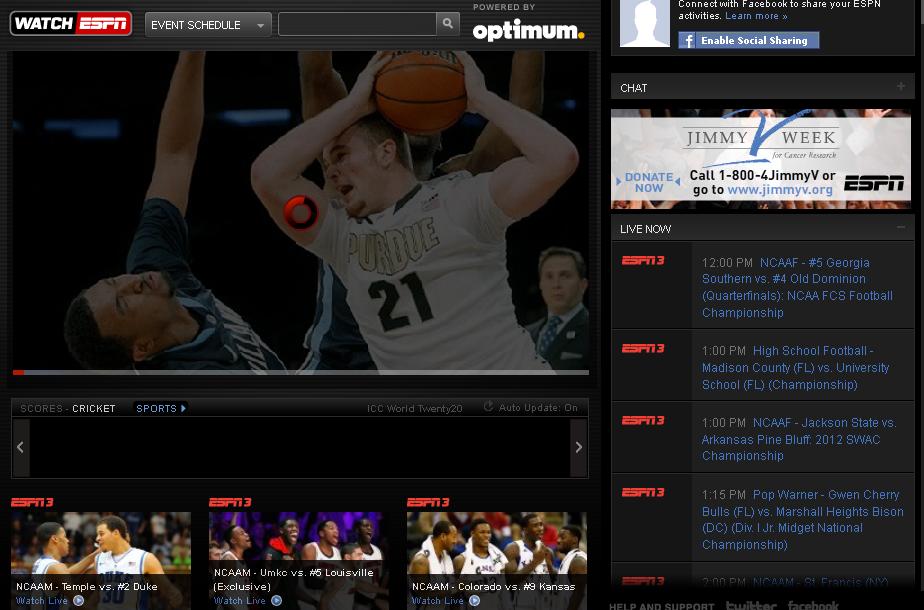
Task: Click the Purdue video player area
Action: (301, 210)
